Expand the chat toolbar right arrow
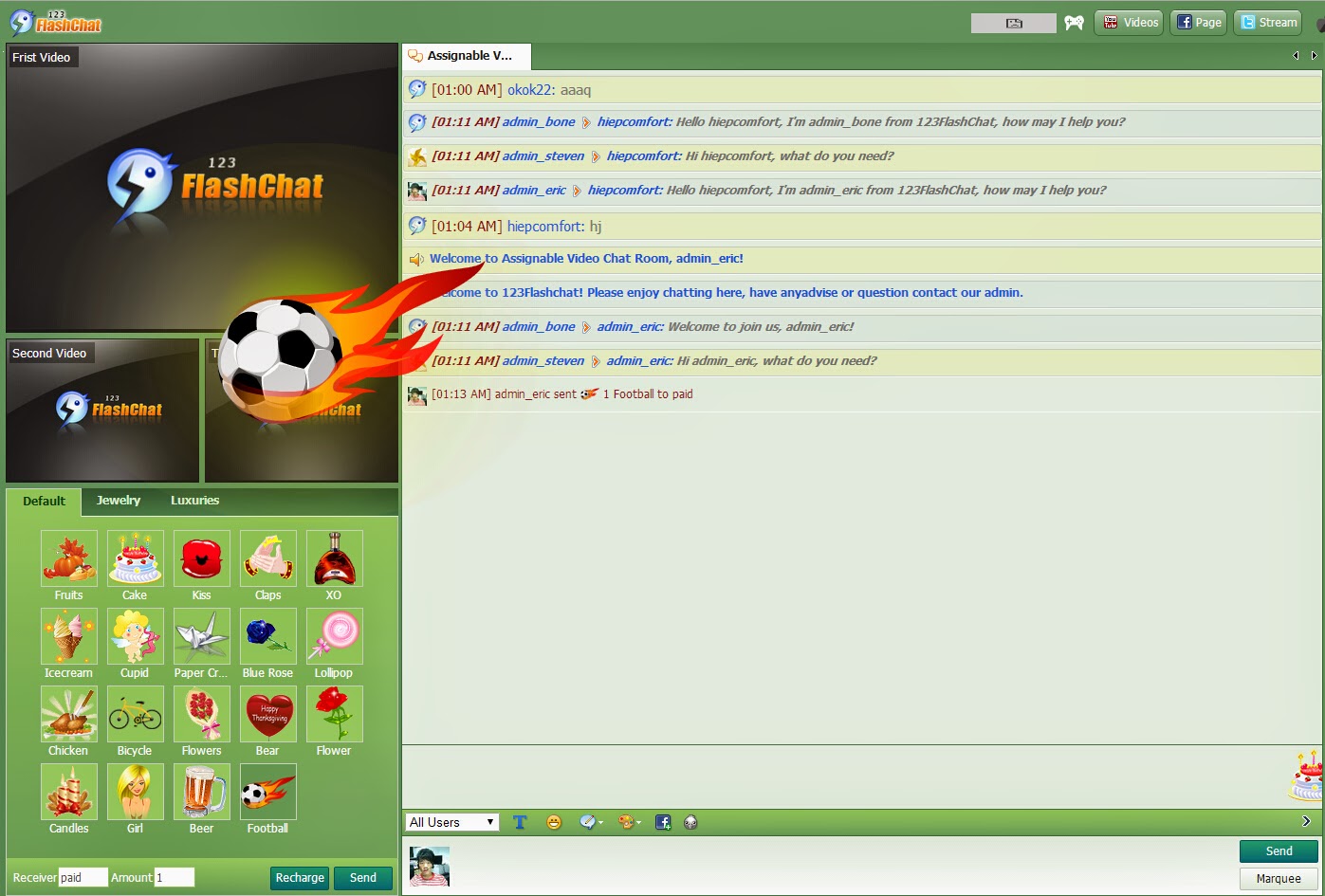 click(1306, 821)
